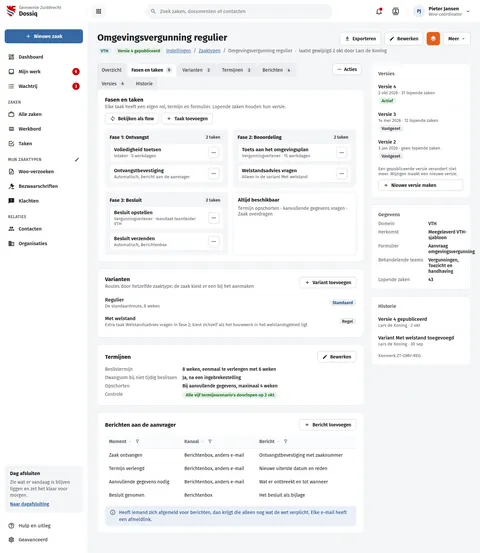
Task: Open Hulp en uitleg
Action: tap(44, 525)
